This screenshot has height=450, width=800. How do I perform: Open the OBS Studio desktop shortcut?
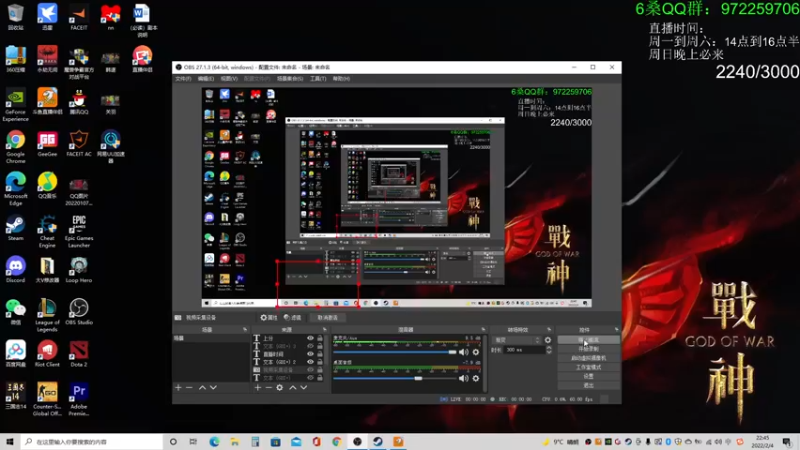pos(79,312)
